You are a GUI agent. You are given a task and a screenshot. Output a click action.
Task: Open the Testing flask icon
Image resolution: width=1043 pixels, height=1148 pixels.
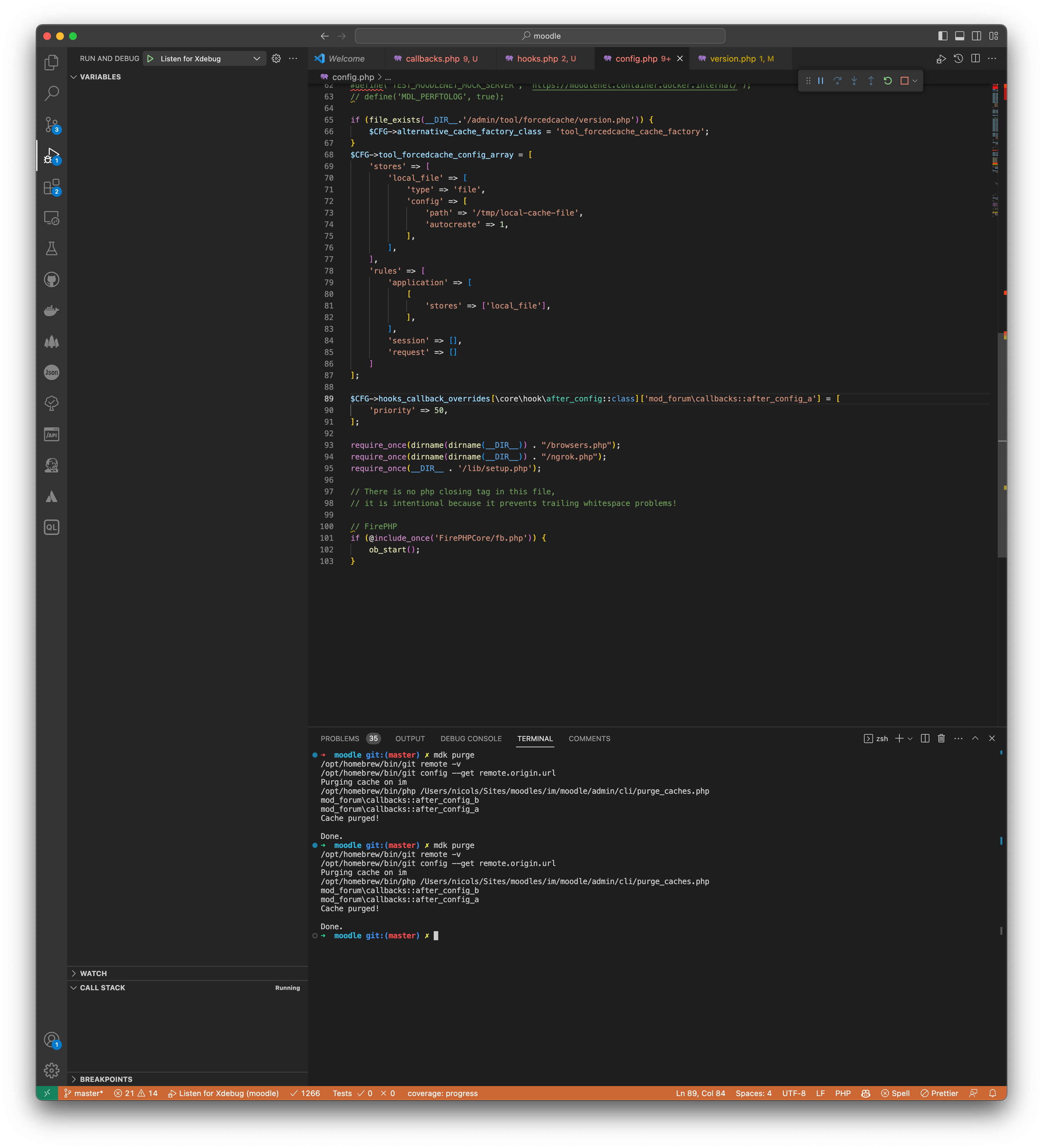[x=51, y=248]
